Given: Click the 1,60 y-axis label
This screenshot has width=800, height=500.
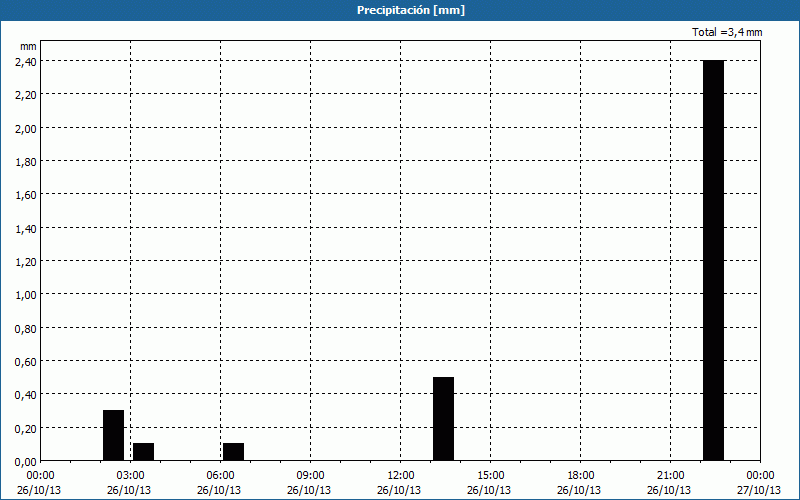Looking at the screenshot, I should coord(26,194).
